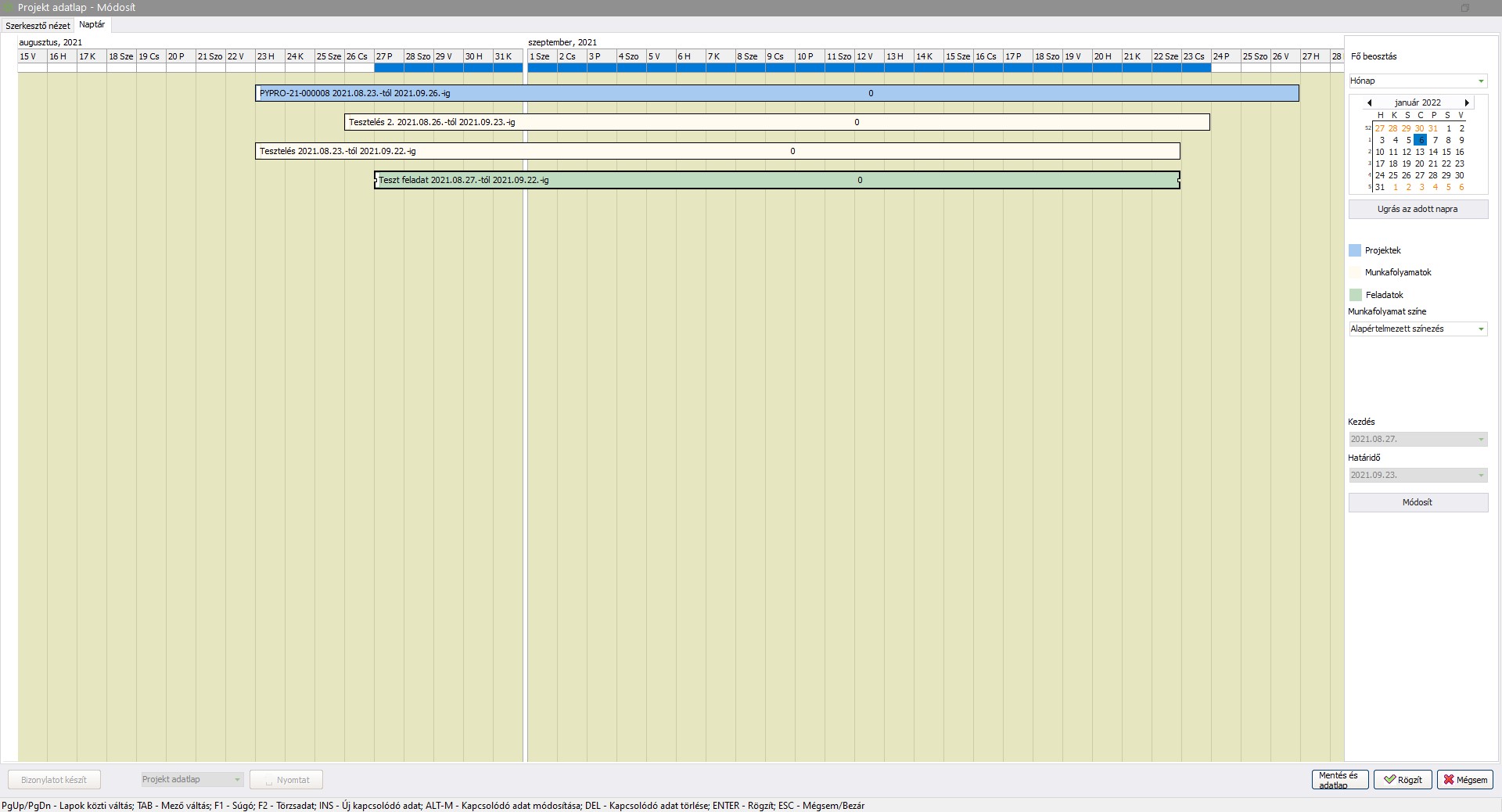The image size is (1502, 812).
Task: Go to previous month in mini calendar
Action: coord(1369,102)
